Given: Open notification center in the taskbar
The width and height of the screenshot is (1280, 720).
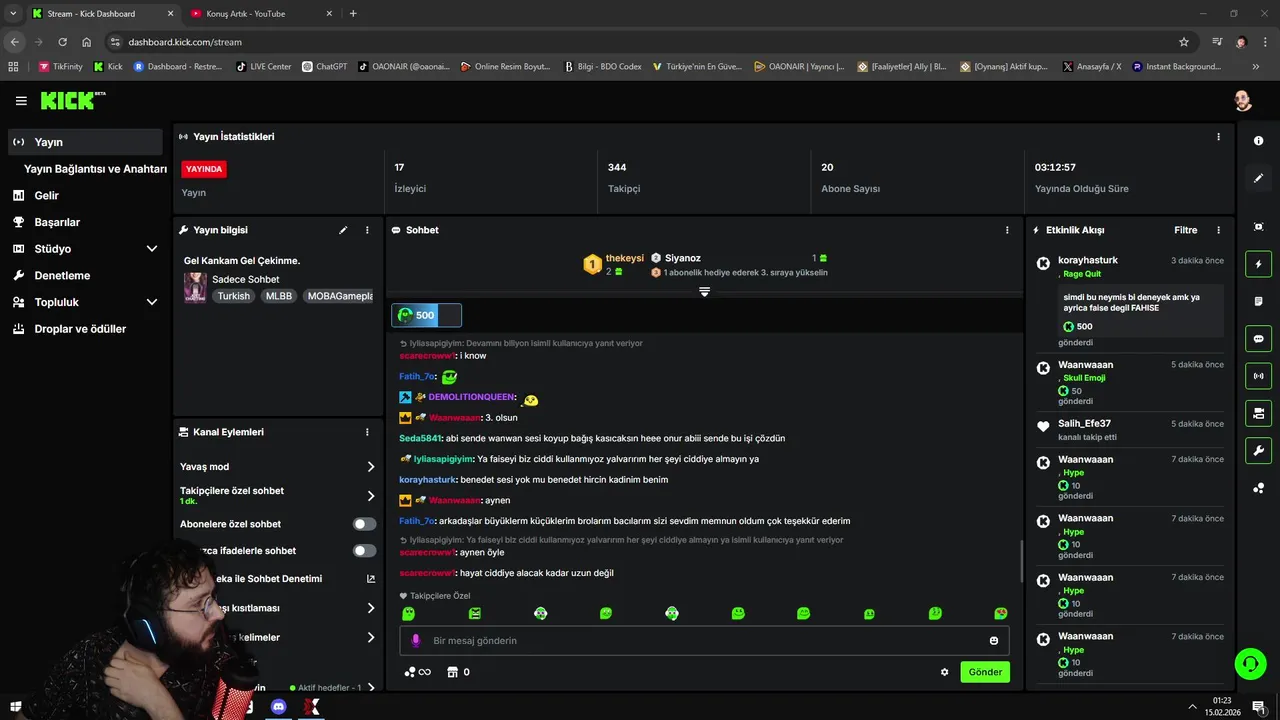Looking at the screenshot, I should click(x=1258, y=707).
